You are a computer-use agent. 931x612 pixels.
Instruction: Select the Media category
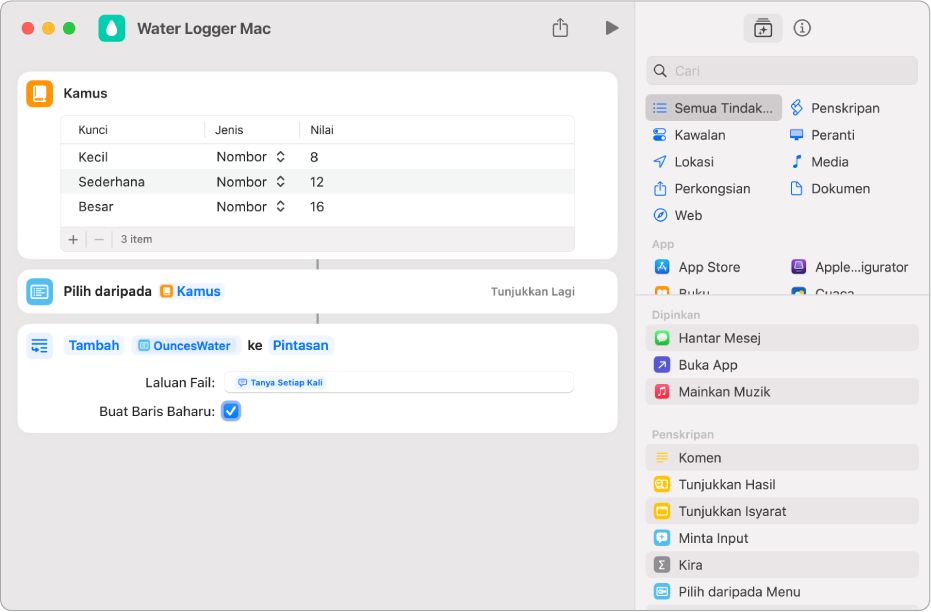point(819,161)
